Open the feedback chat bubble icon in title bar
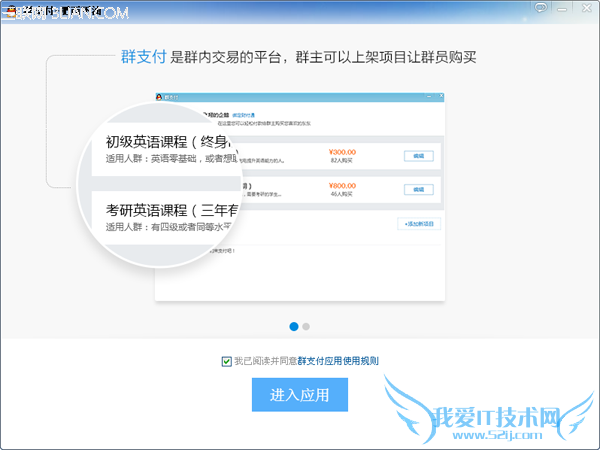Image resolution: width=600 pixels, height=450 pixels. click(541, 8)
